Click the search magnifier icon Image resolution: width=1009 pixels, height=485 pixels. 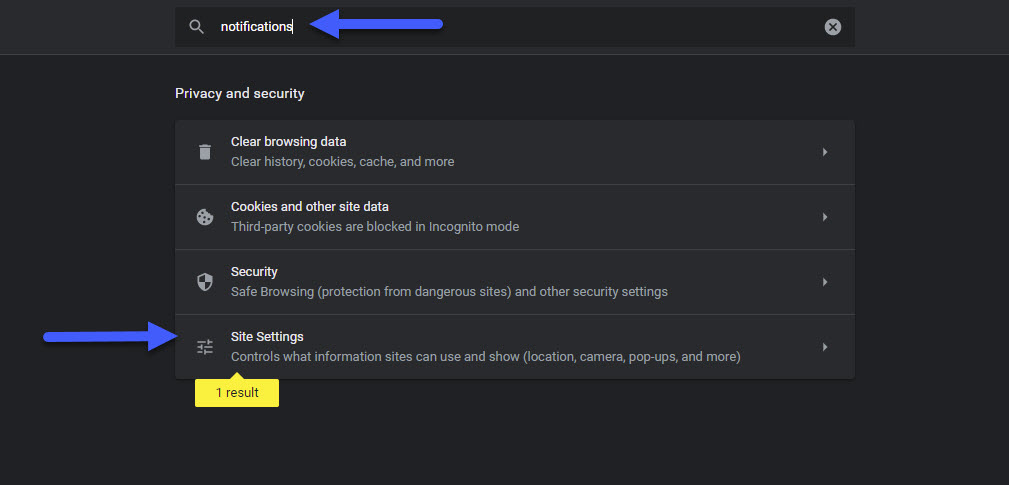196,27
